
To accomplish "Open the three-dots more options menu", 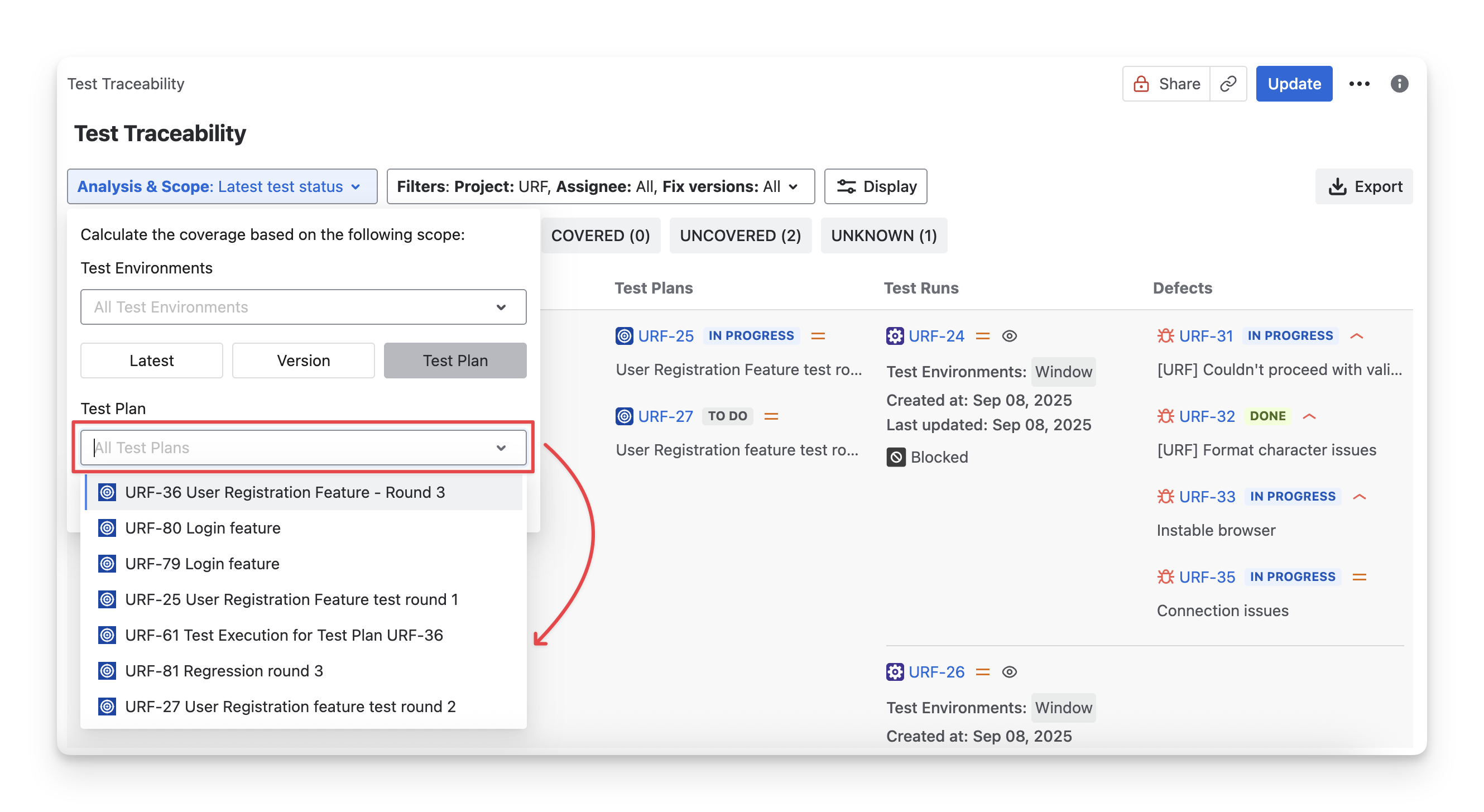I will coord(1359,84).
